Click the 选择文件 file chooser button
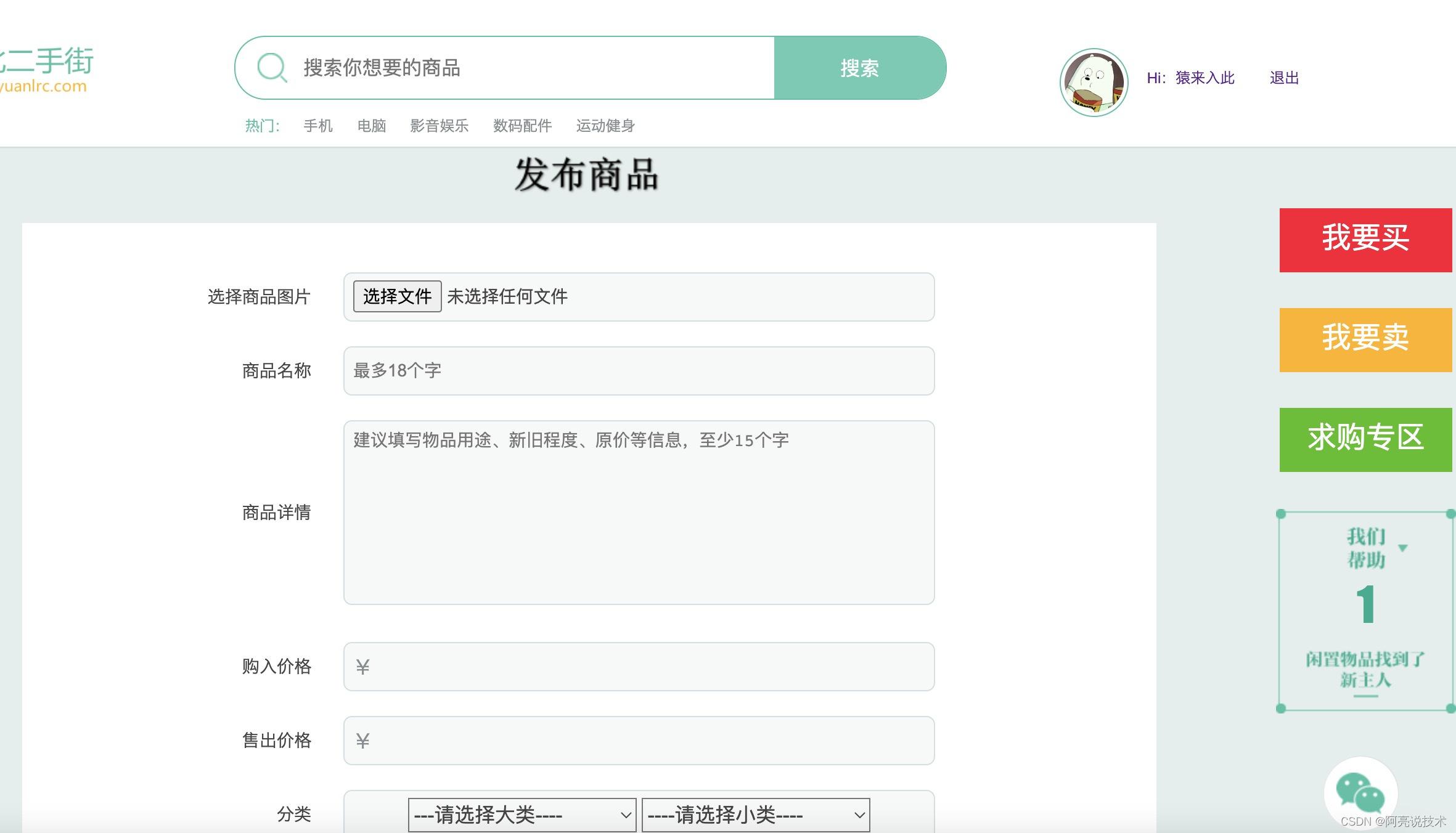The image size is (1456, 833). coord(397,296)
